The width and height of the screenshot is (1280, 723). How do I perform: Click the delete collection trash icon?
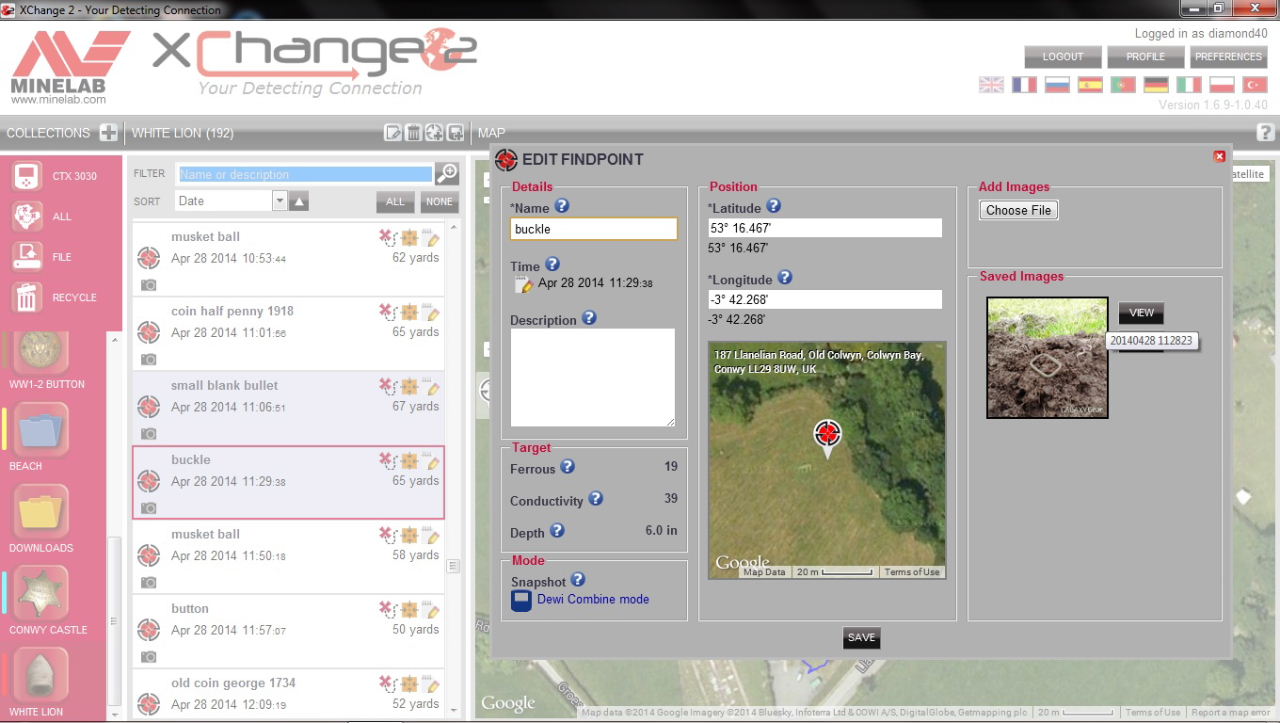point(413,133)
